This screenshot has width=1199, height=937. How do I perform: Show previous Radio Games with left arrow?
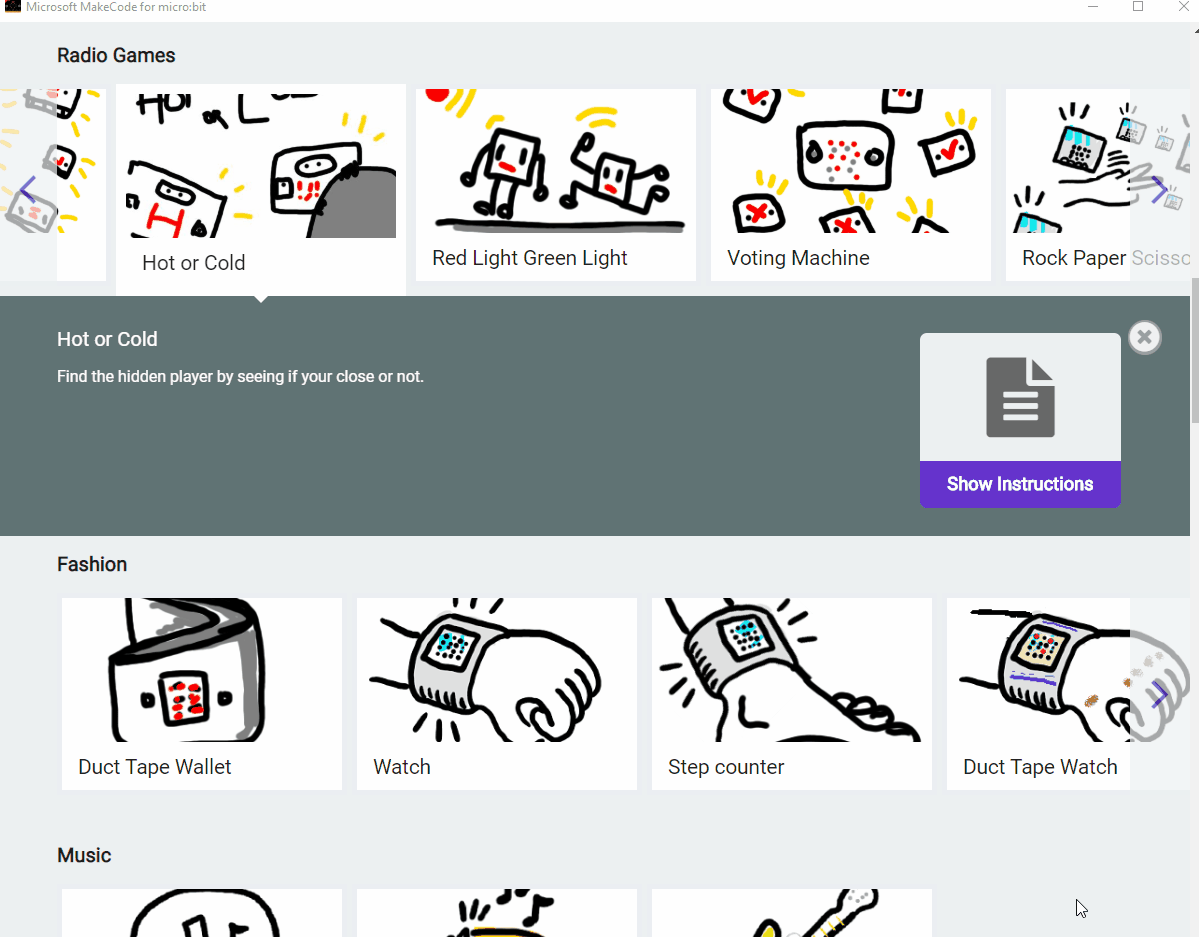coord(28,190)
